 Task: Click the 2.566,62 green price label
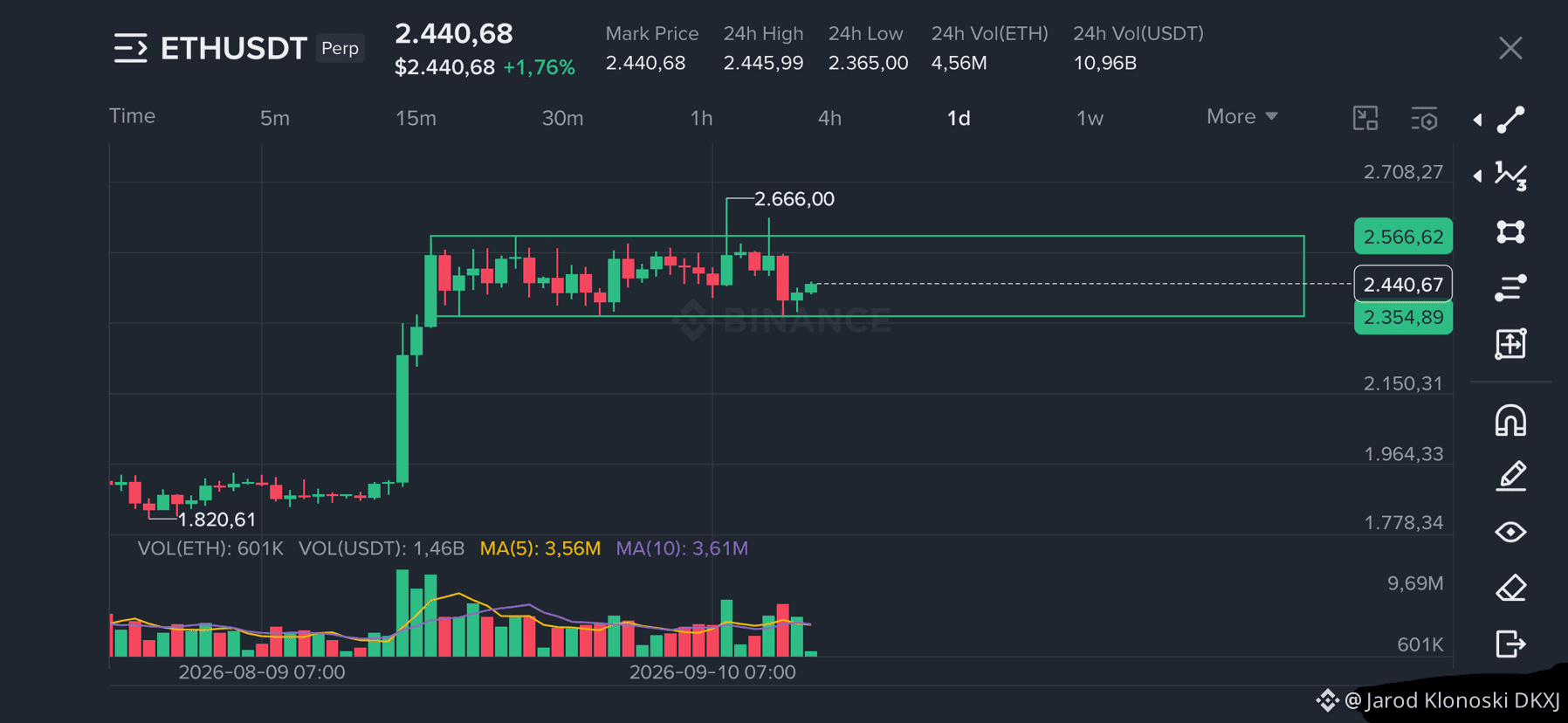[1403, 237]
